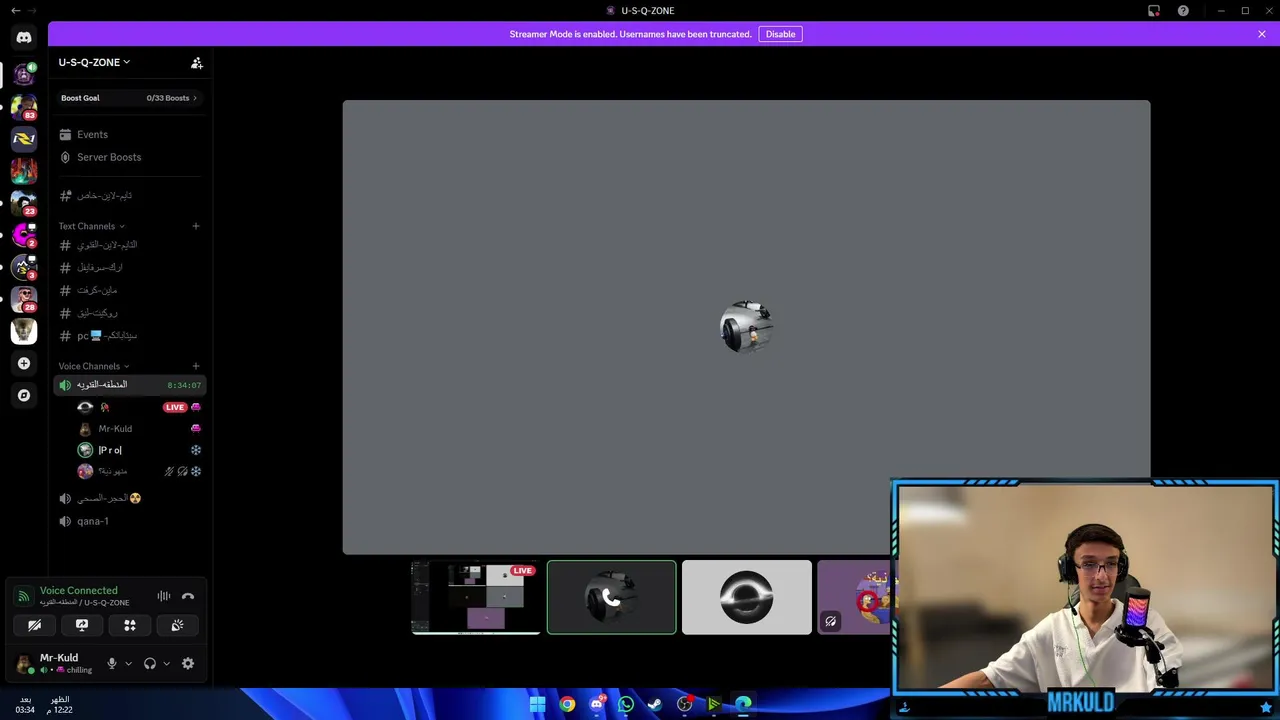1280x720 pixels.
Task: Open noise suppression waveform icon
Action: pos(164,596)
